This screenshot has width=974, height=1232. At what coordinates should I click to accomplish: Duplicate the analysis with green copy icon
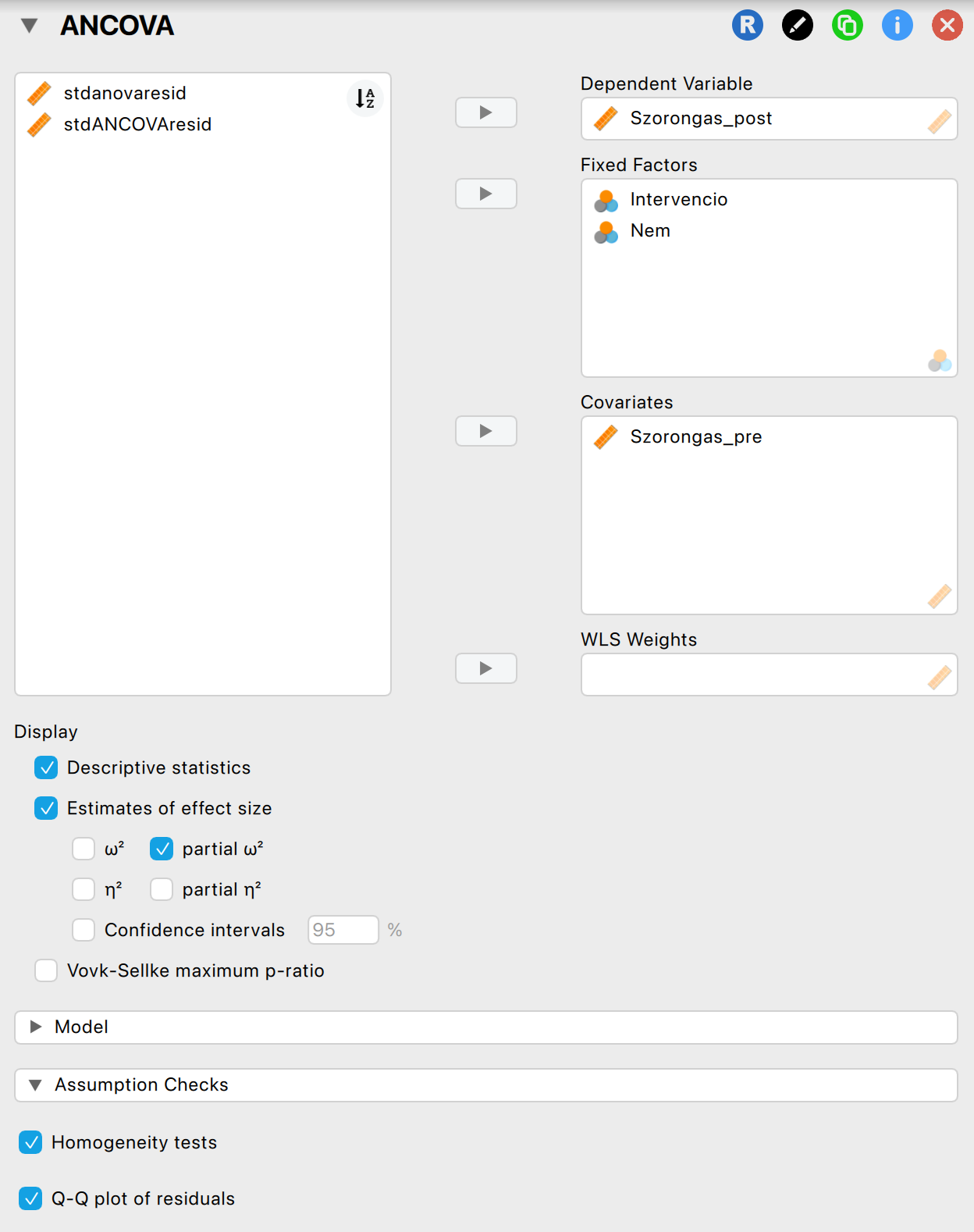[x=847, y=26]
